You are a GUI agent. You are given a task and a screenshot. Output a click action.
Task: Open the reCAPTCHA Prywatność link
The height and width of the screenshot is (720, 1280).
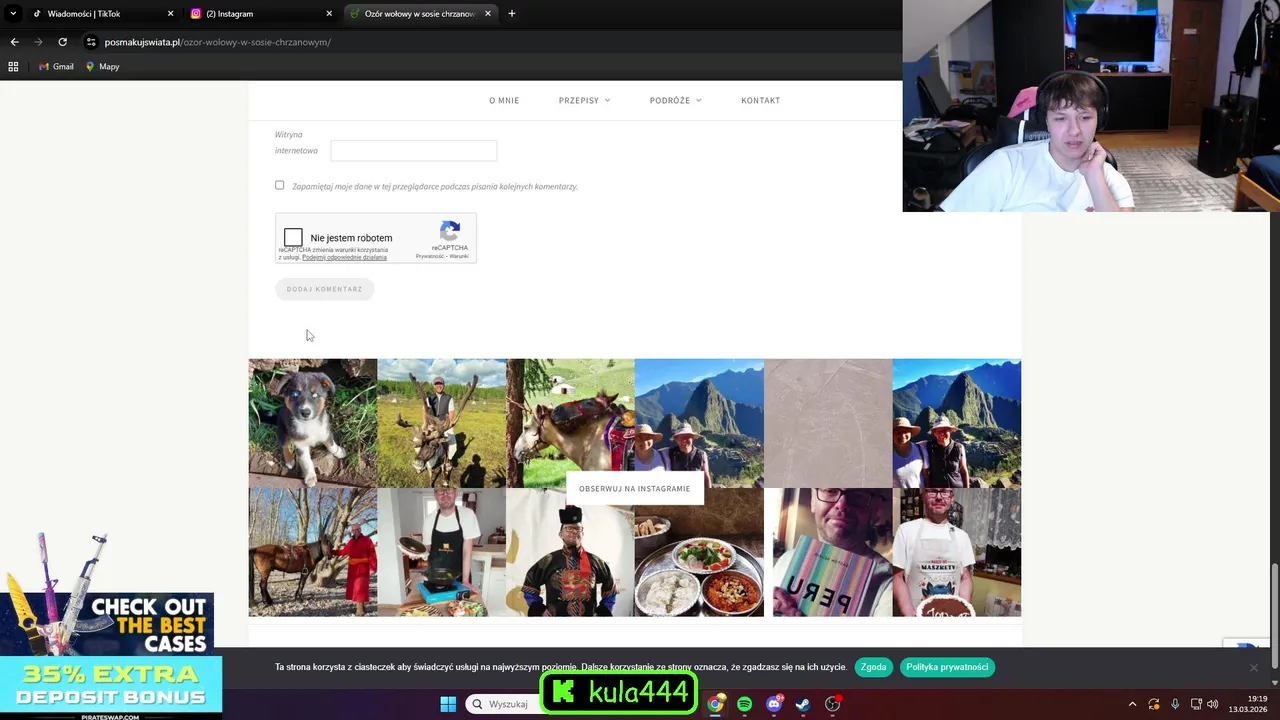coord(430,256)
